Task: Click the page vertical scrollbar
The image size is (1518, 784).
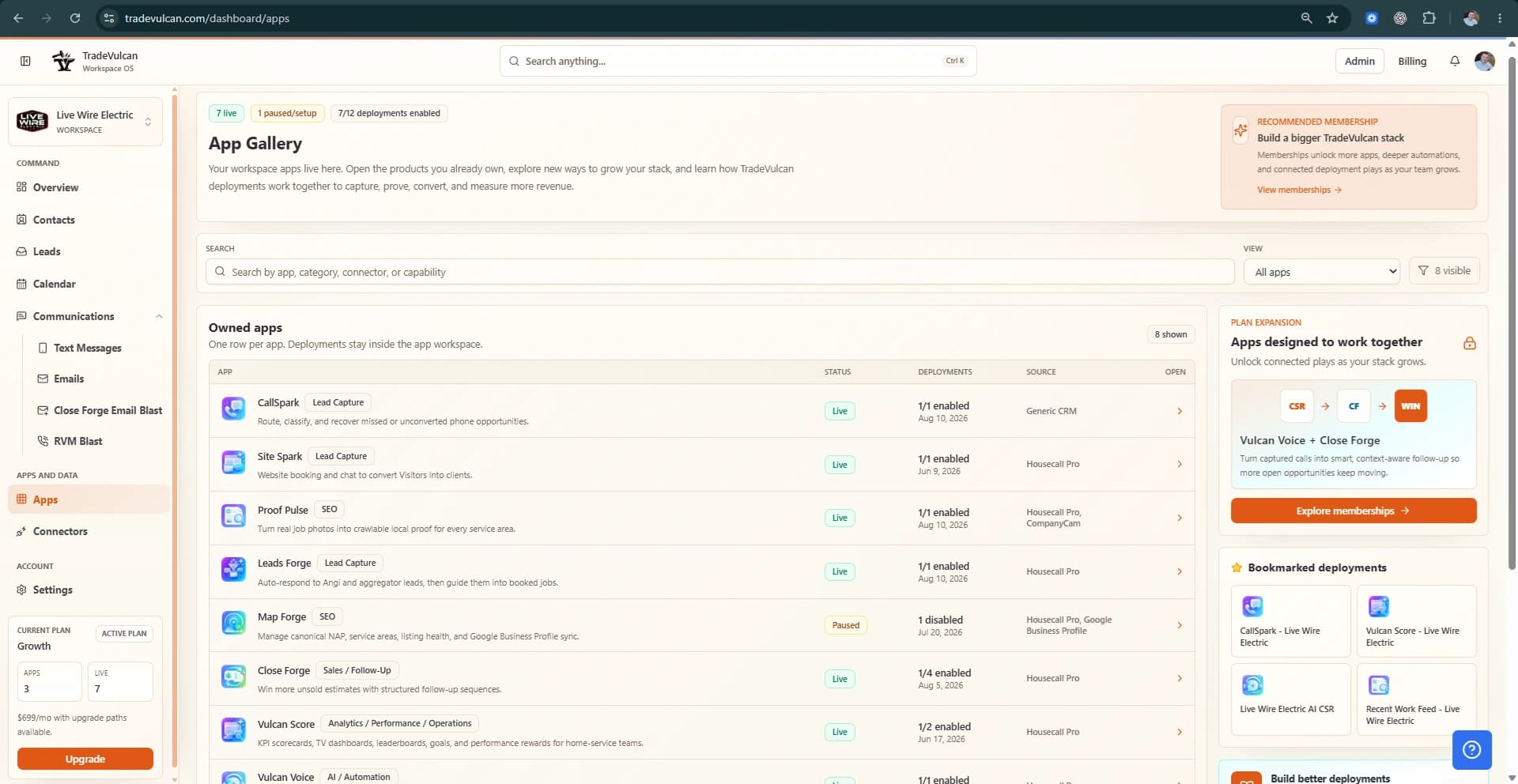Action: tap(1512, 313)
